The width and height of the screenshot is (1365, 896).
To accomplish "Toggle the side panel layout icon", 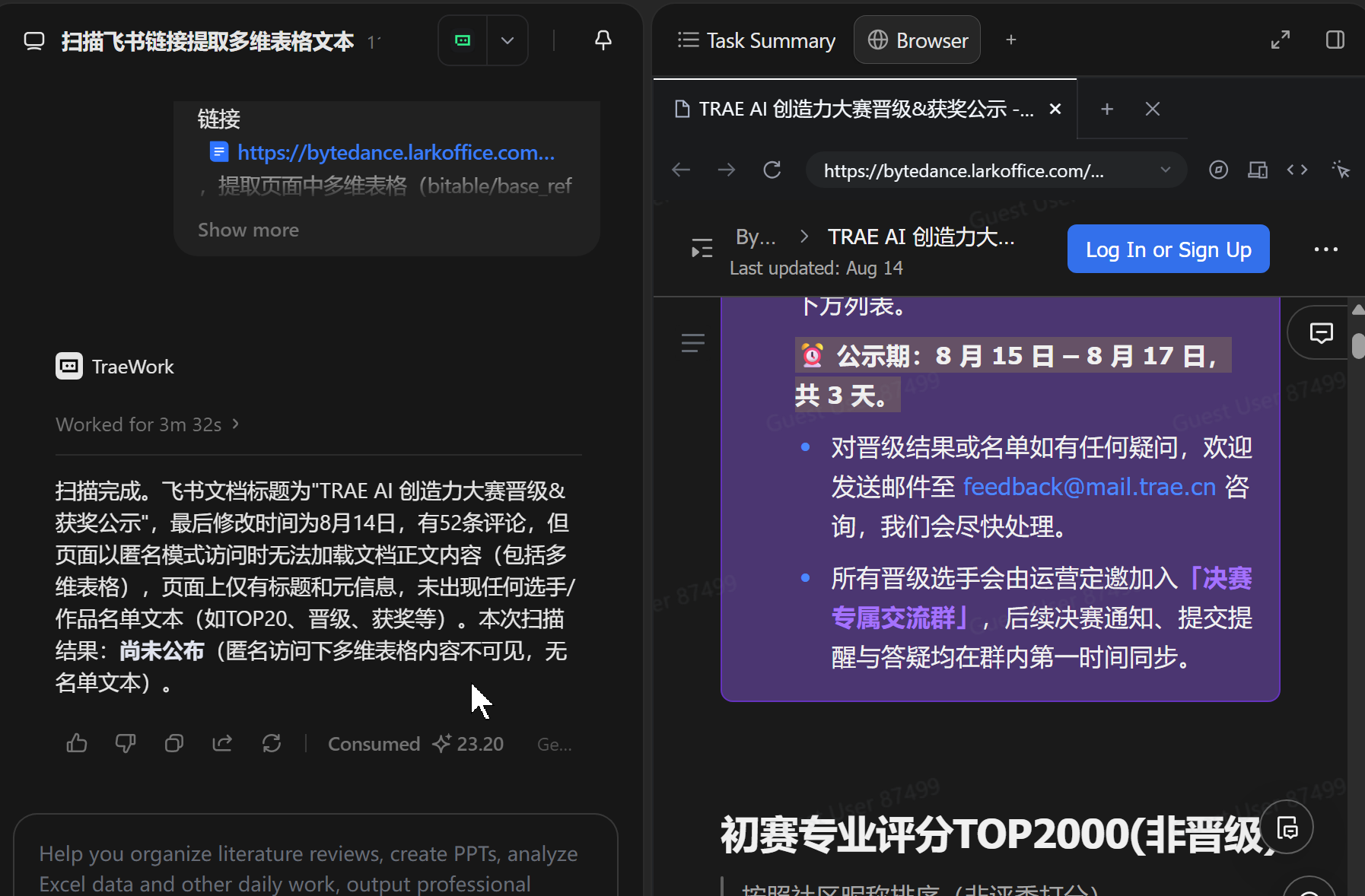I will coord(1335,40).
